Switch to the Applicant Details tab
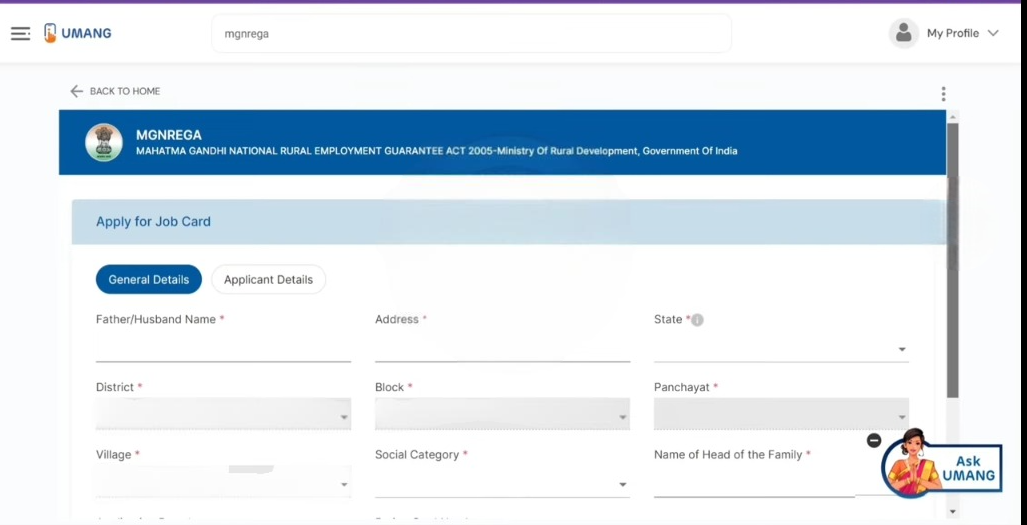 pyautogui.click(x=268, y=280)
